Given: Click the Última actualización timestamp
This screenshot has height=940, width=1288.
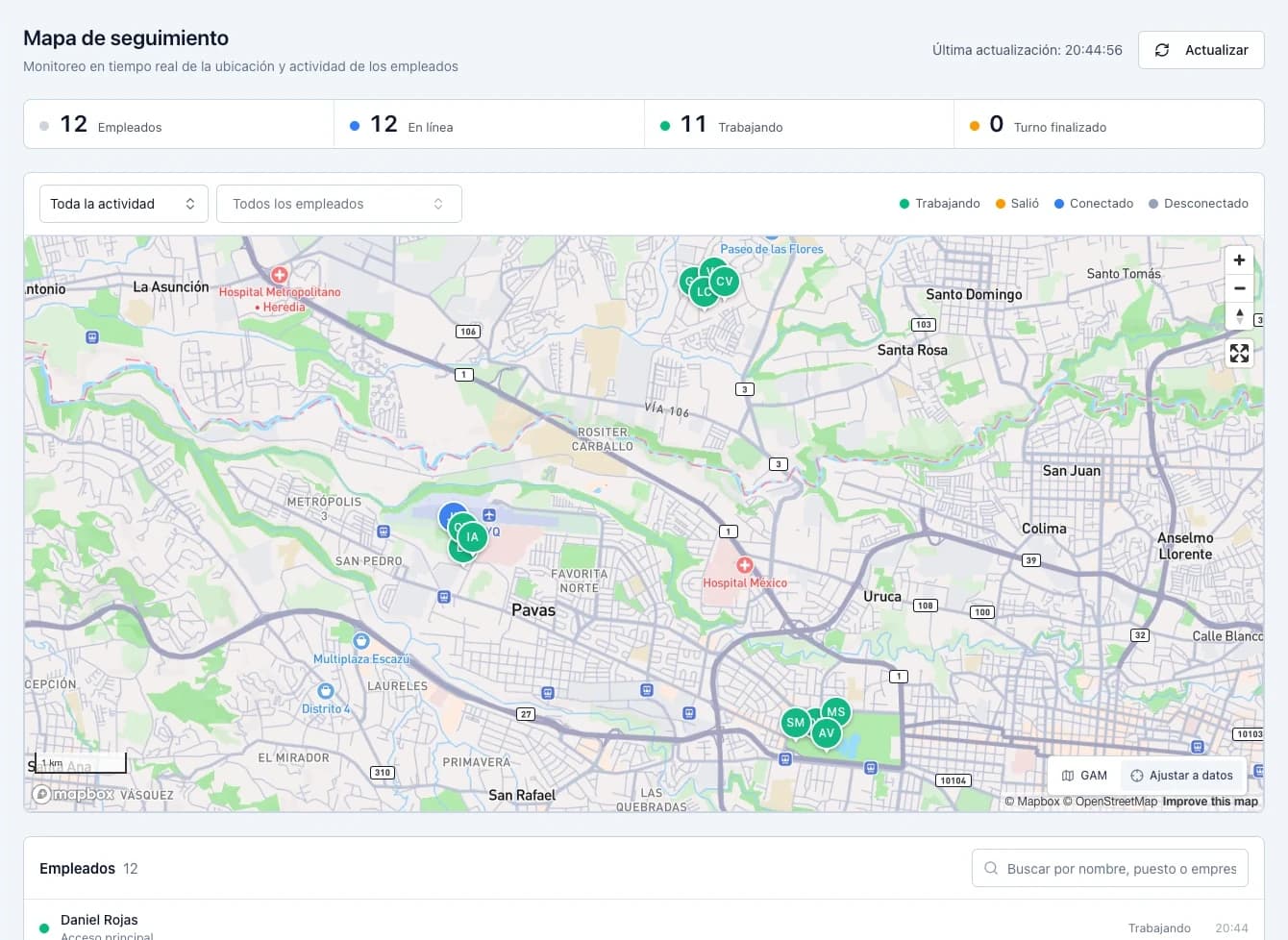Looking at the screenshot, I should coord(1028,50).
